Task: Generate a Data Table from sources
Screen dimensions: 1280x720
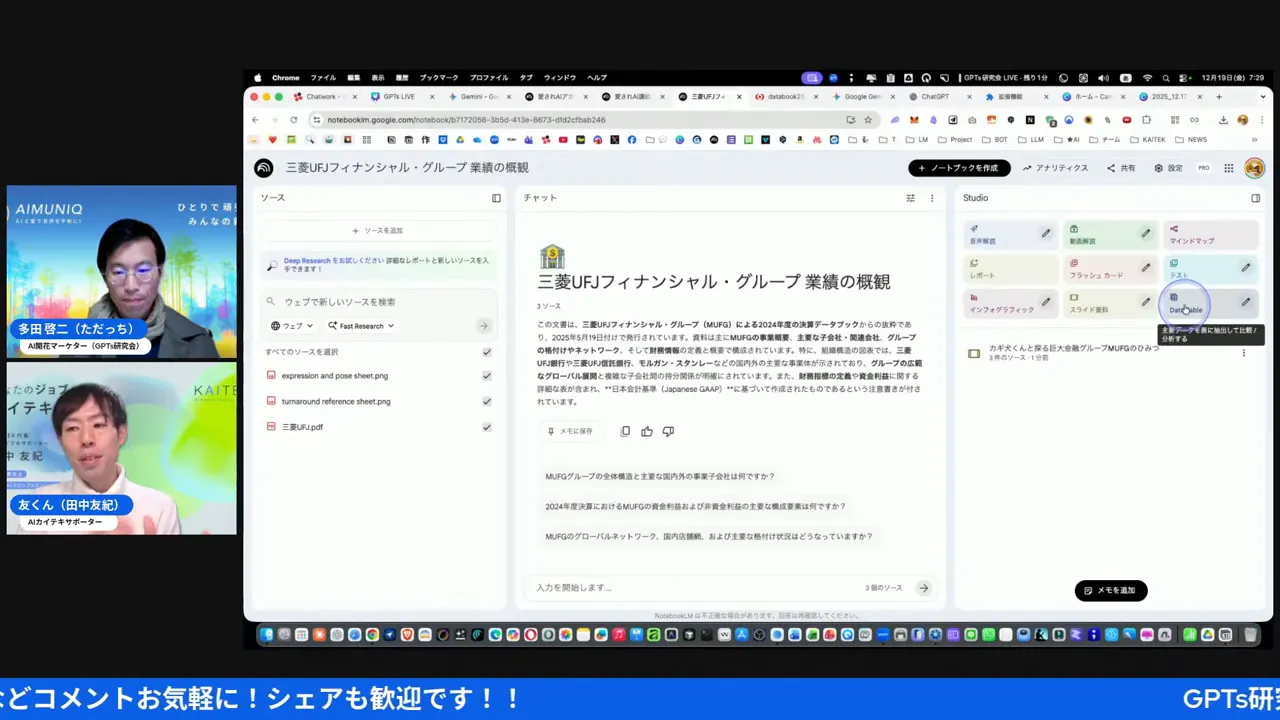Action: coord(1184,305)
